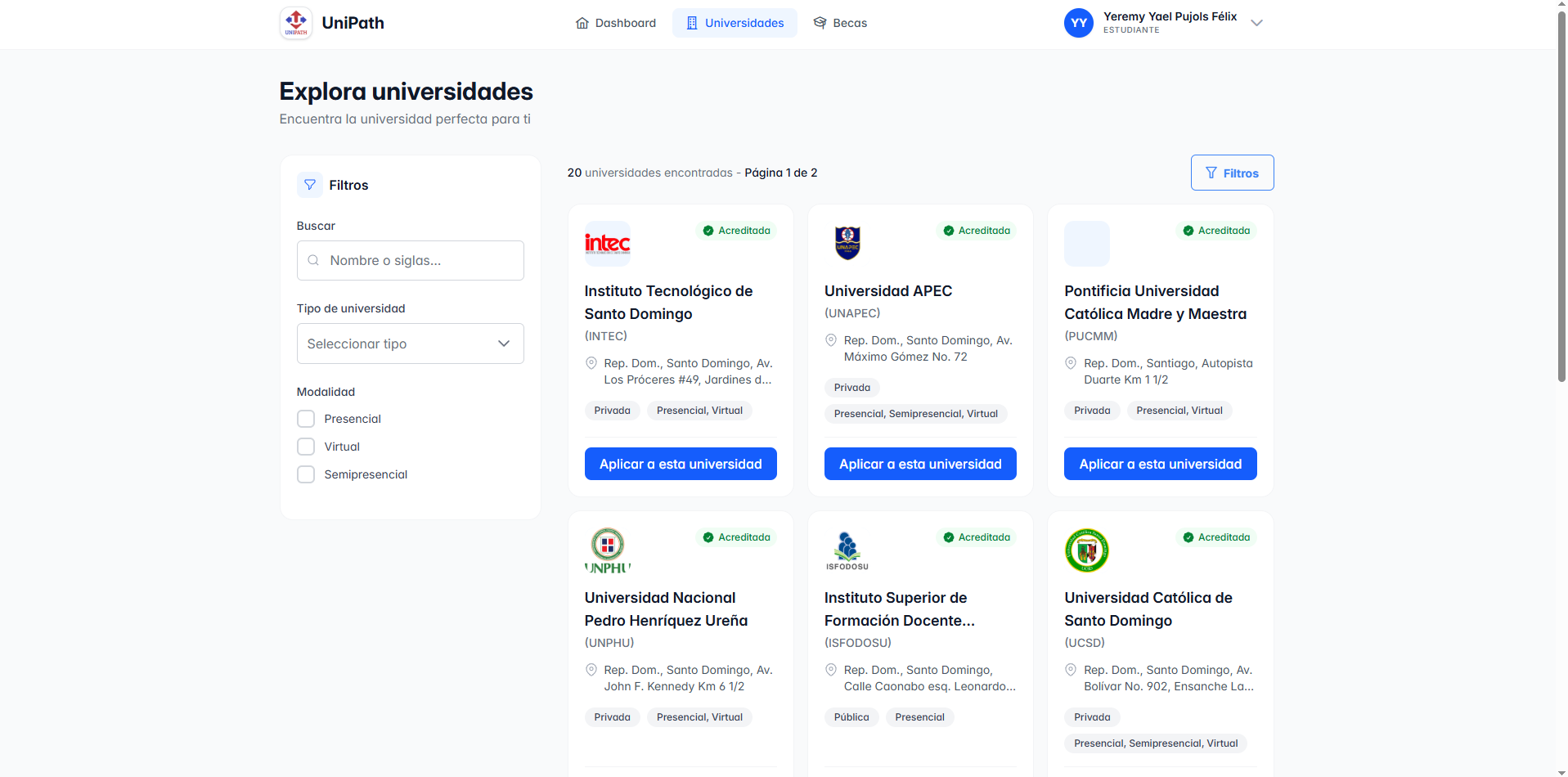Click the location pin on UNPHU card
The image size is (1568, 777).
coord(591,670)
